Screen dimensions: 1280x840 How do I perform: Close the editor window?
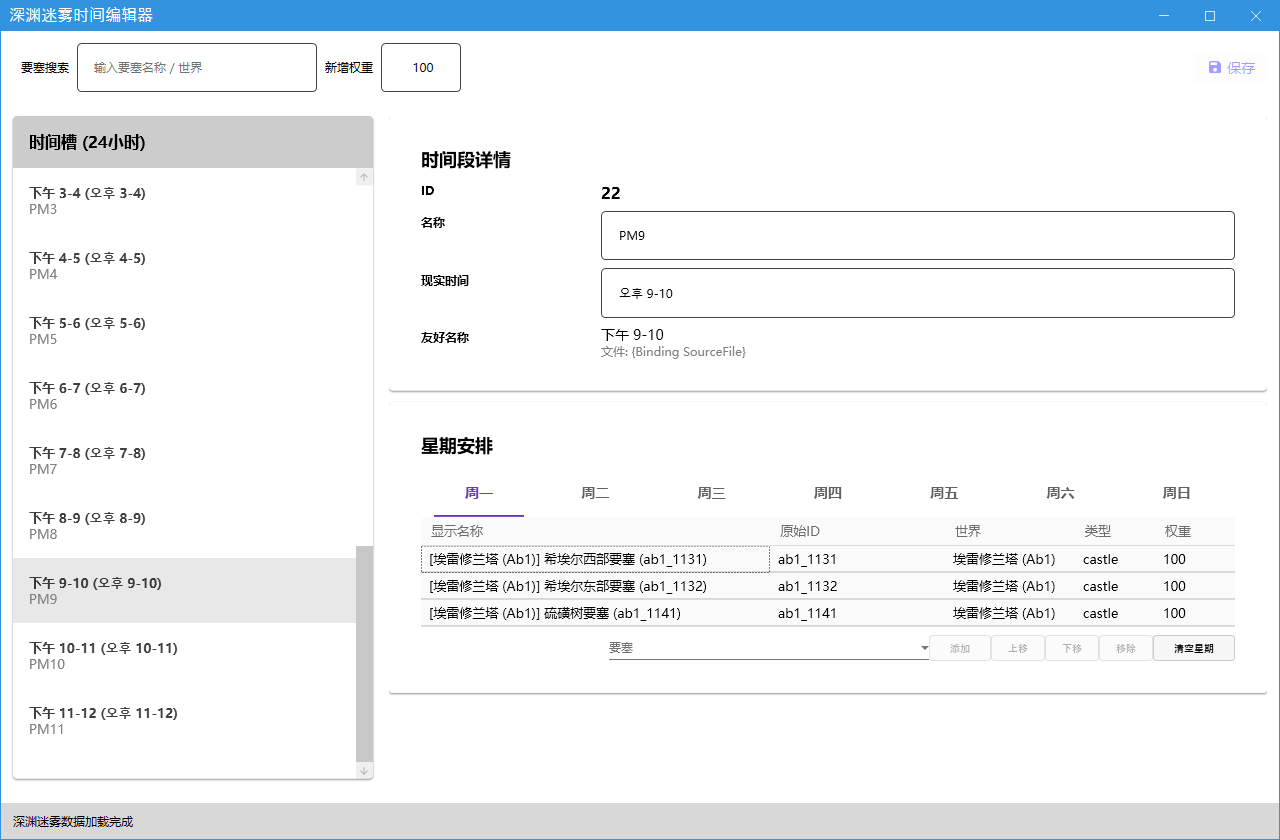(1256, 15)
